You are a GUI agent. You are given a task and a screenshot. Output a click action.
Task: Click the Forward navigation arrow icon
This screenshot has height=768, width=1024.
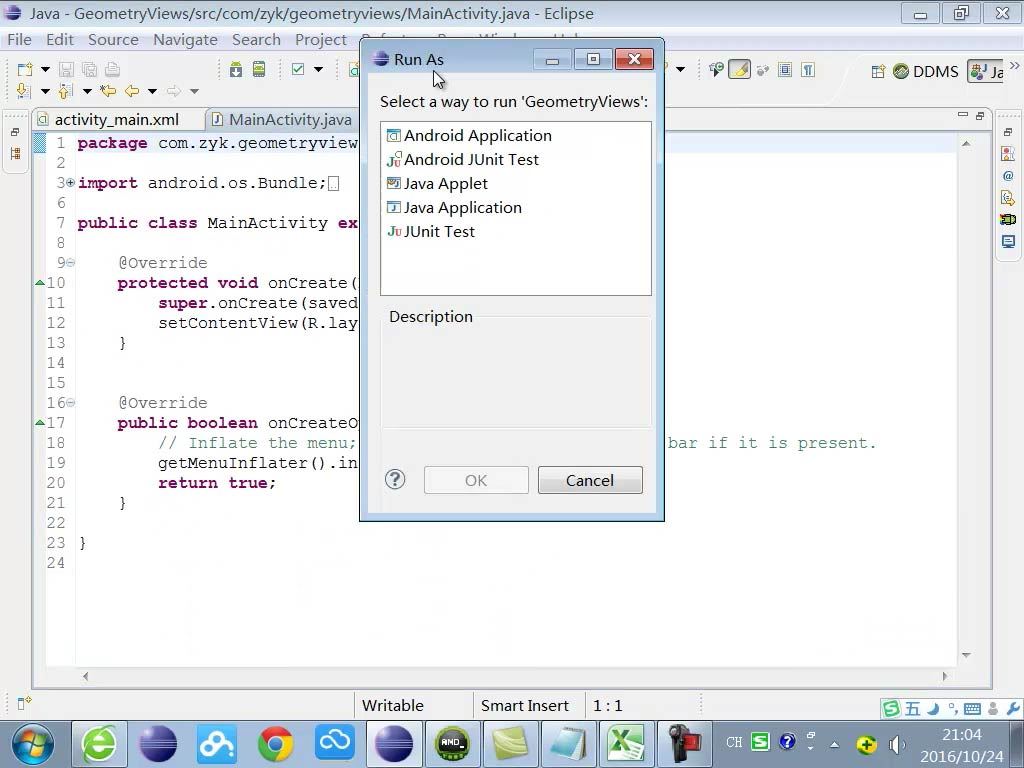tap(173, 91)
